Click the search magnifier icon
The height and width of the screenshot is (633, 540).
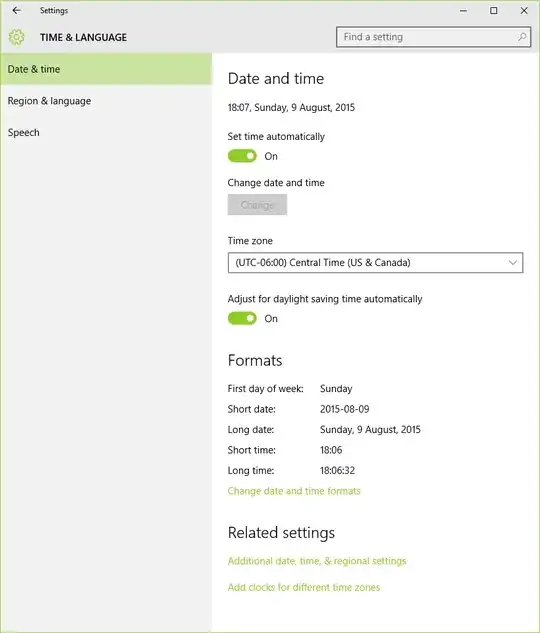(x=522, y=37)
